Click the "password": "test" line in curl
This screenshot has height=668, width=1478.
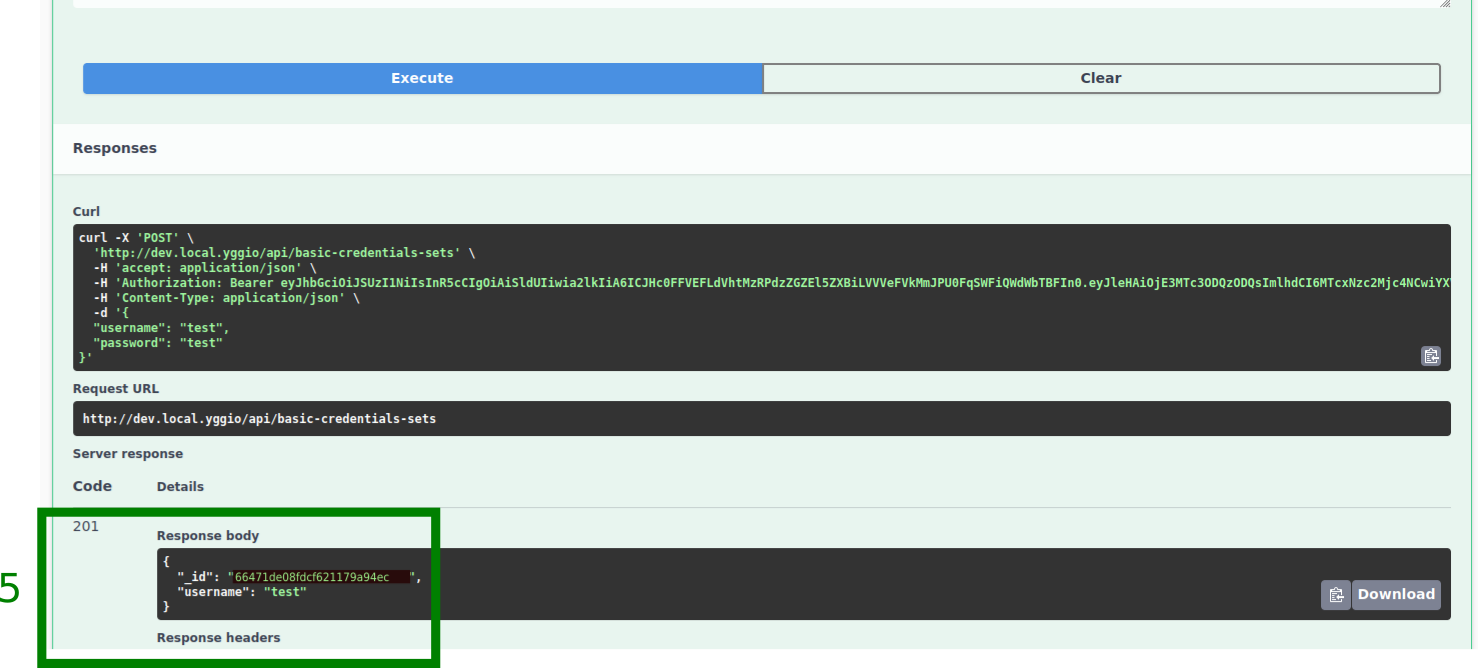(x=158, y=343)
